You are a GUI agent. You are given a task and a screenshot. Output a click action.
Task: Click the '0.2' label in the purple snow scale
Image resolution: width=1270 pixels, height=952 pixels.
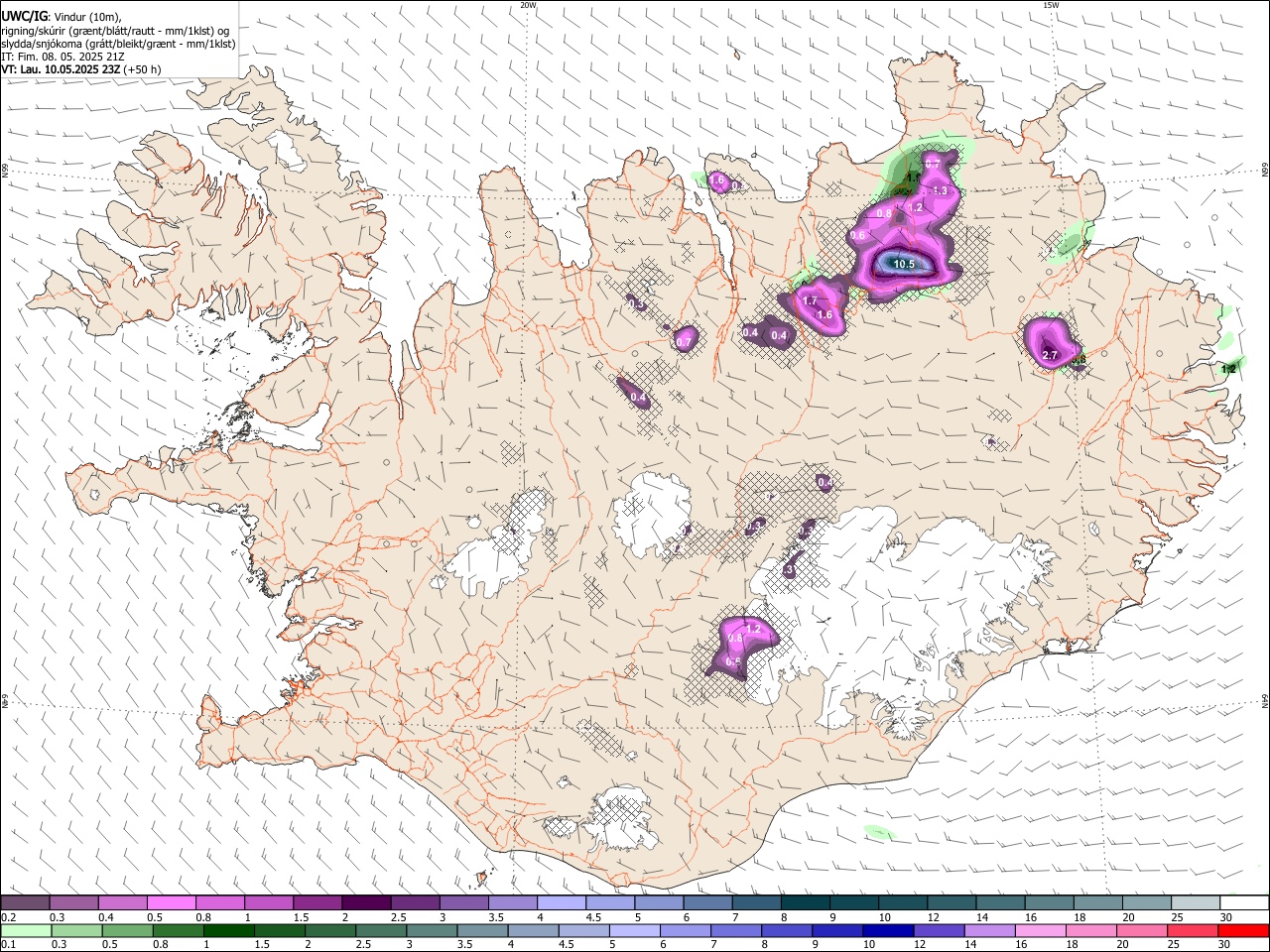pyautogui.click(x=8, y=917)
